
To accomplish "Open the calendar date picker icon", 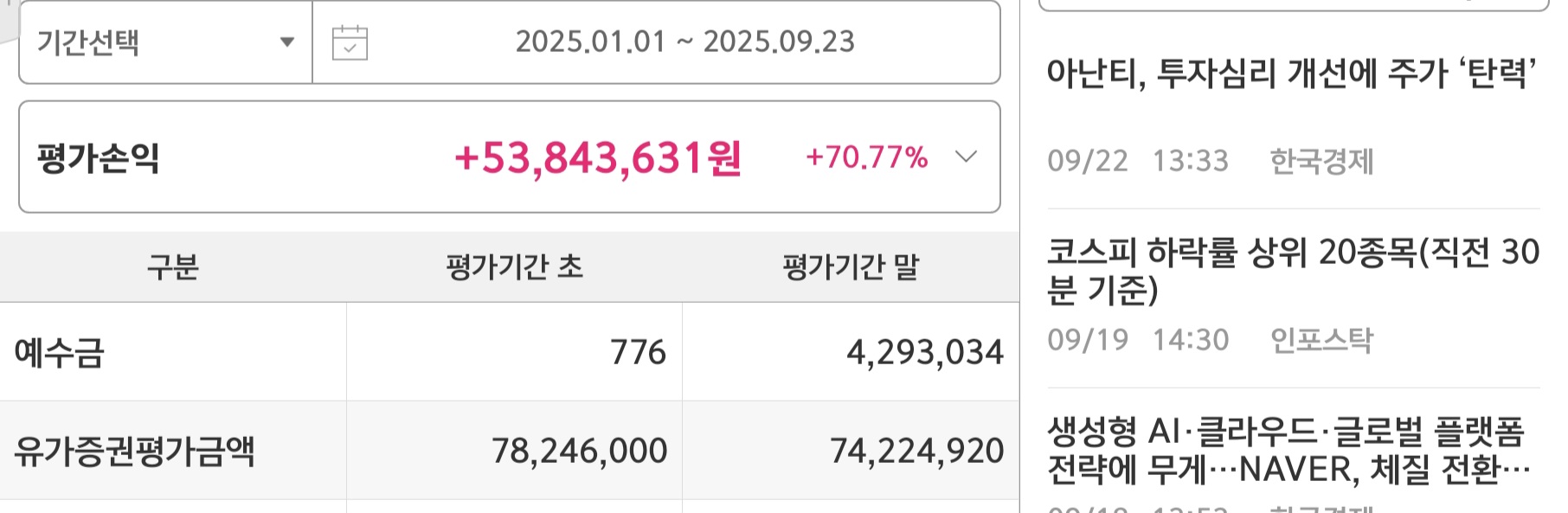I will click(350, 42).
